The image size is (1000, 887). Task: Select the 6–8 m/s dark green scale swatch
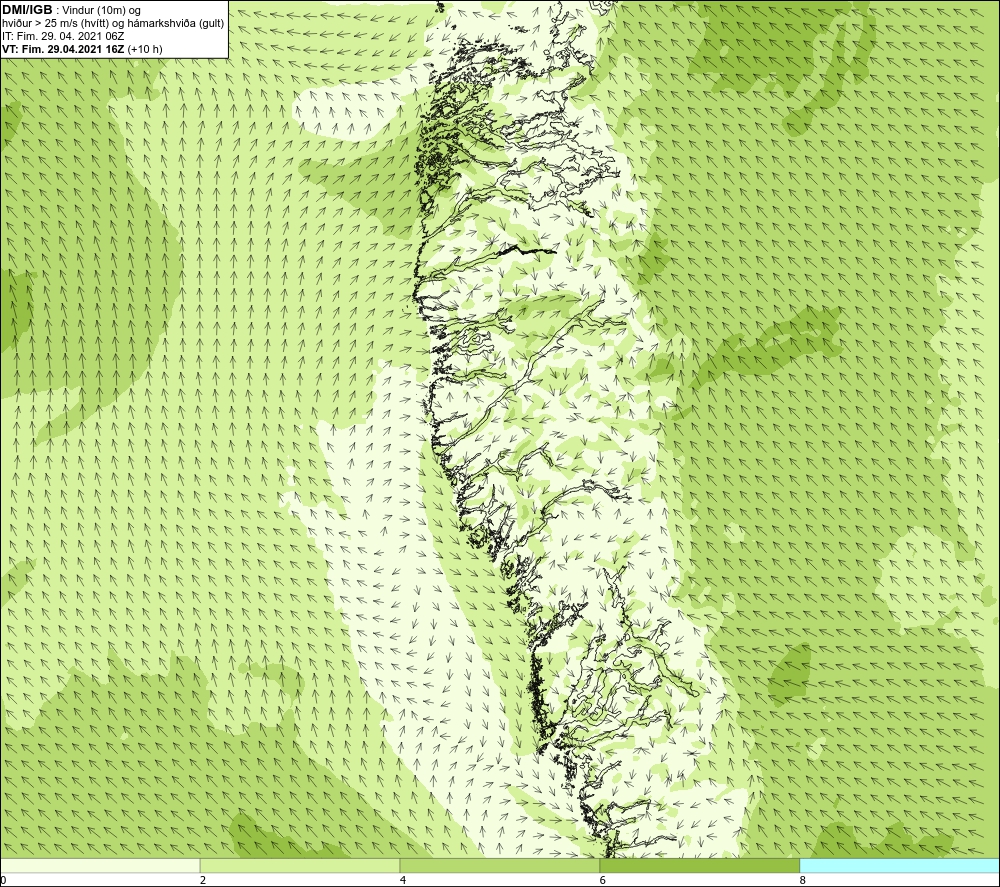pyautogui.click(x=700, y=865)
